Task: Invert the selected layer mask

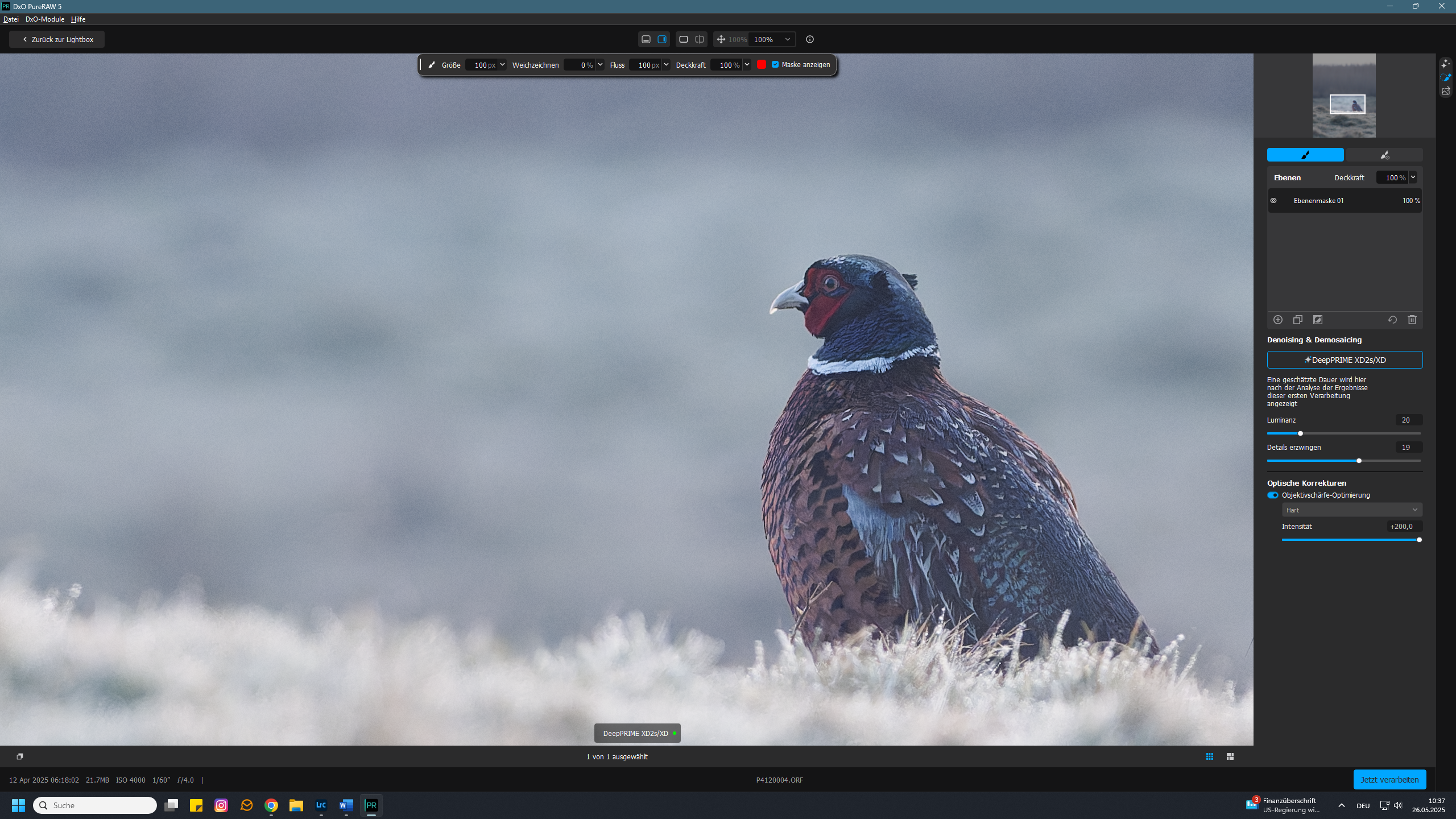Action: pos(1318,320)
